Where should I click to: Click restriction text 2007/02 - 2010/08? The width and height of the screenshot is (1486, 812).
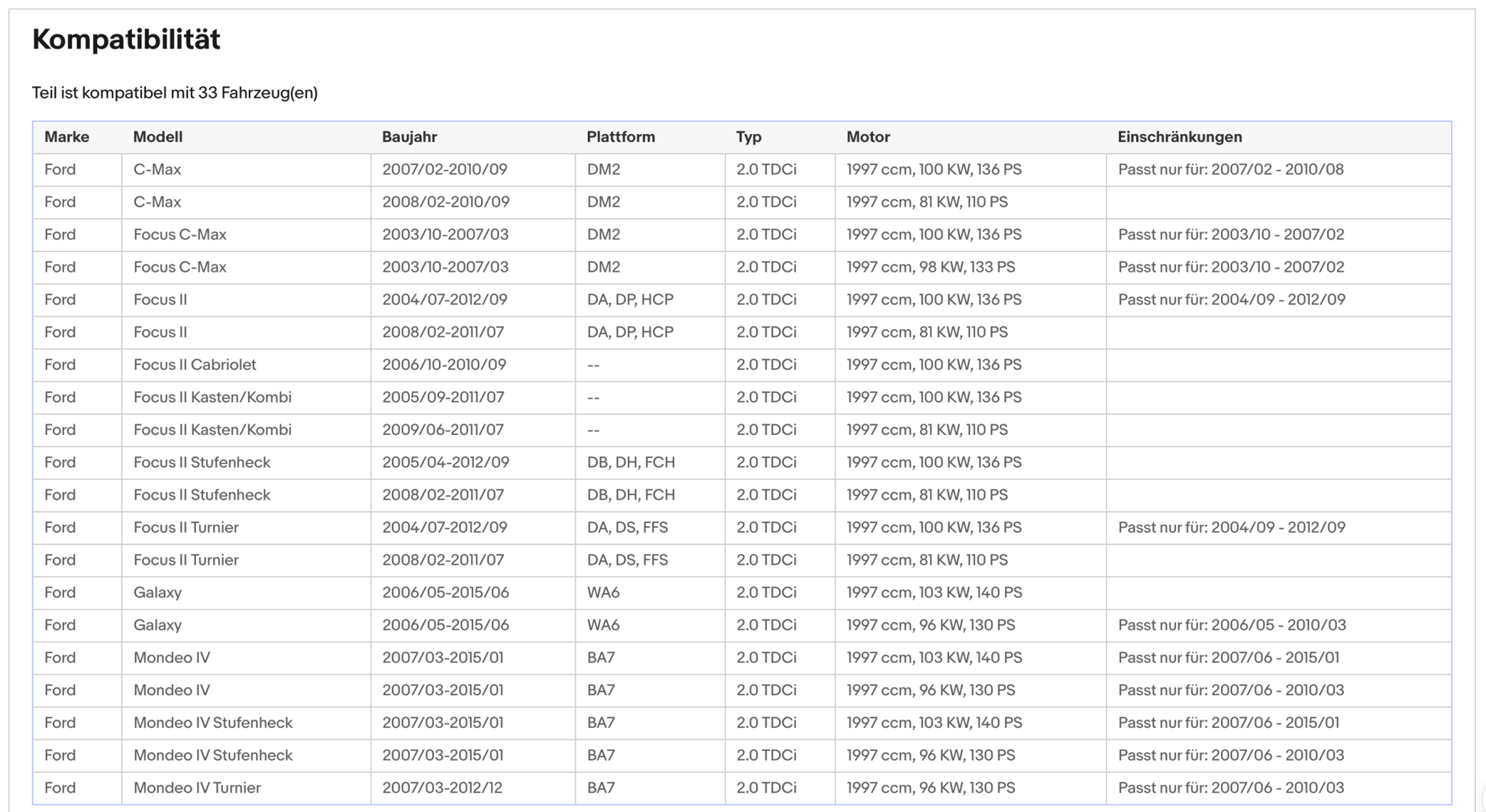1230,169
